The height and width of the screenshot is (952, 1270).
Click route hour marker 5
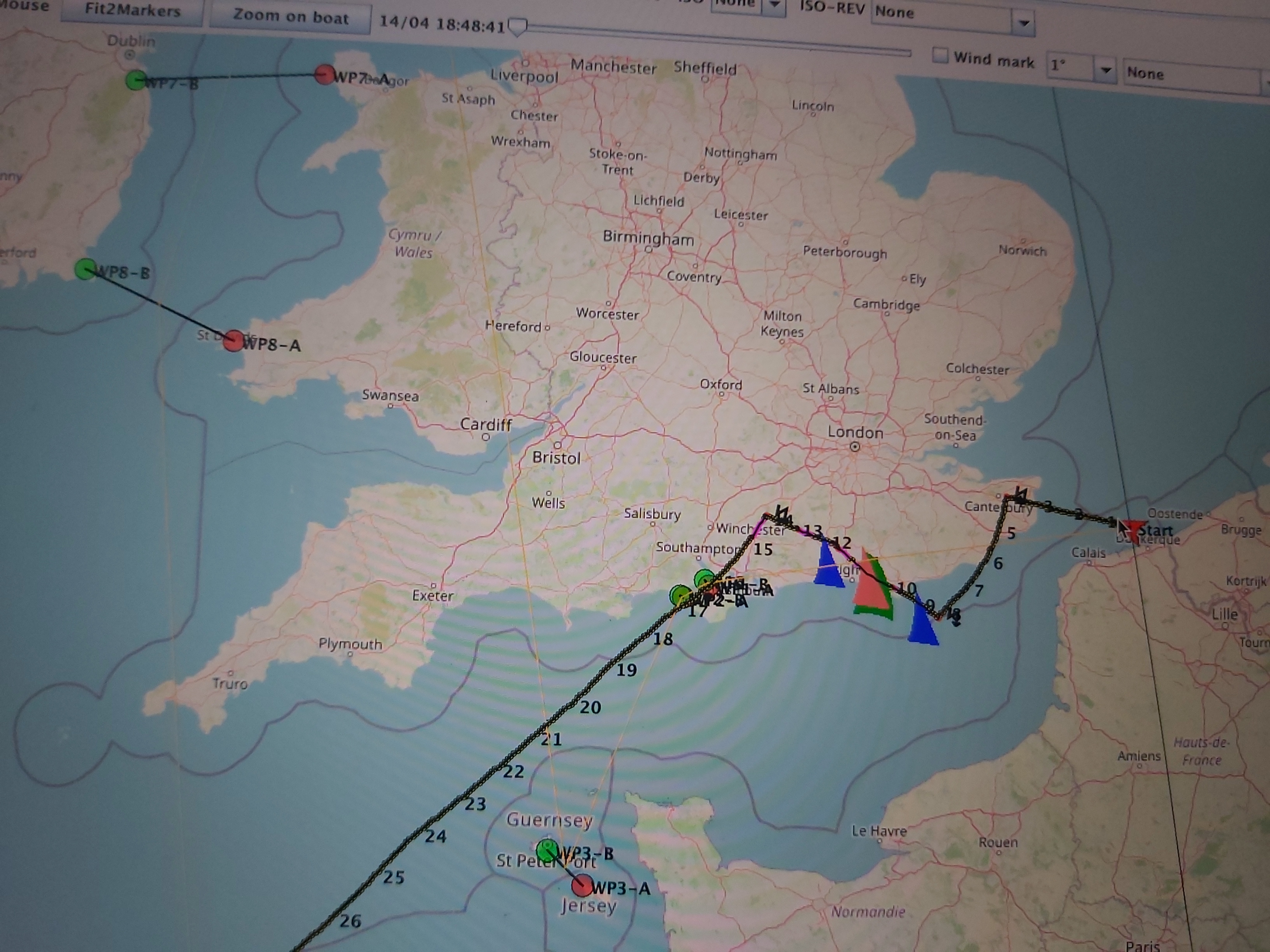tap(1011, 534)
